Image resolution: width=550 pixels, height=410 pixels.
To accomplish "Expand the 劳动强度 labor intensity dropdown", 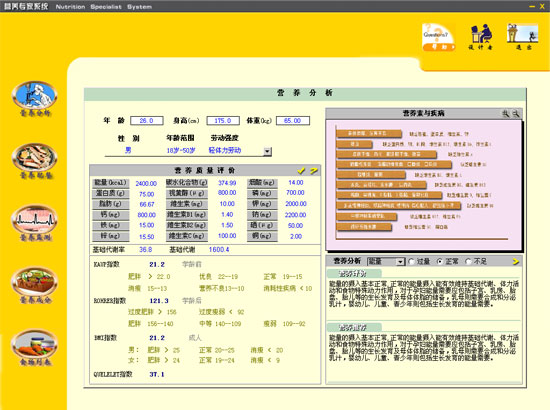I will (267, 151).
